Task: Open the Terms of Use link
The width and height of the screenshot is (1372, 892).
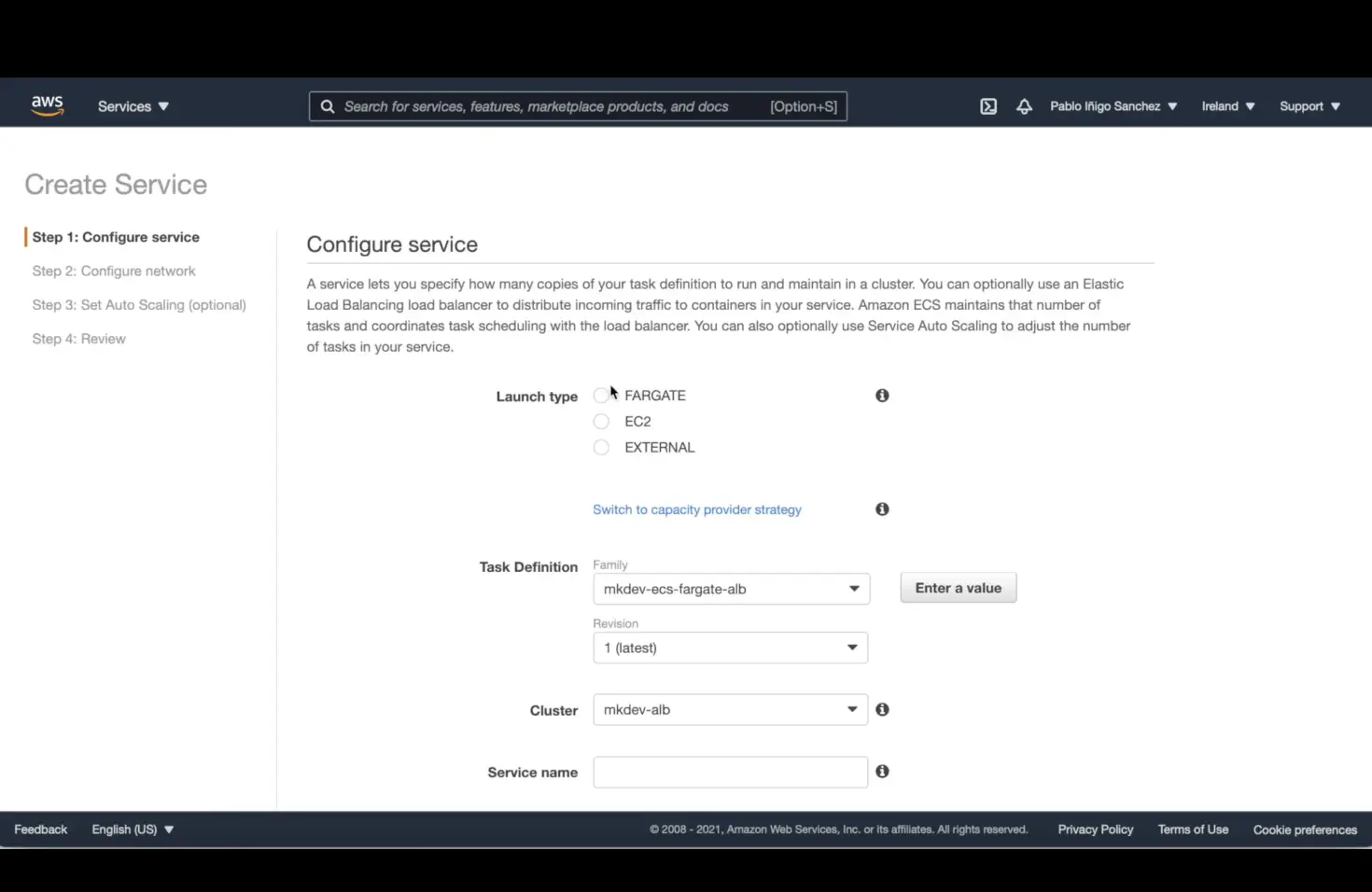Action: [1193, 829]
